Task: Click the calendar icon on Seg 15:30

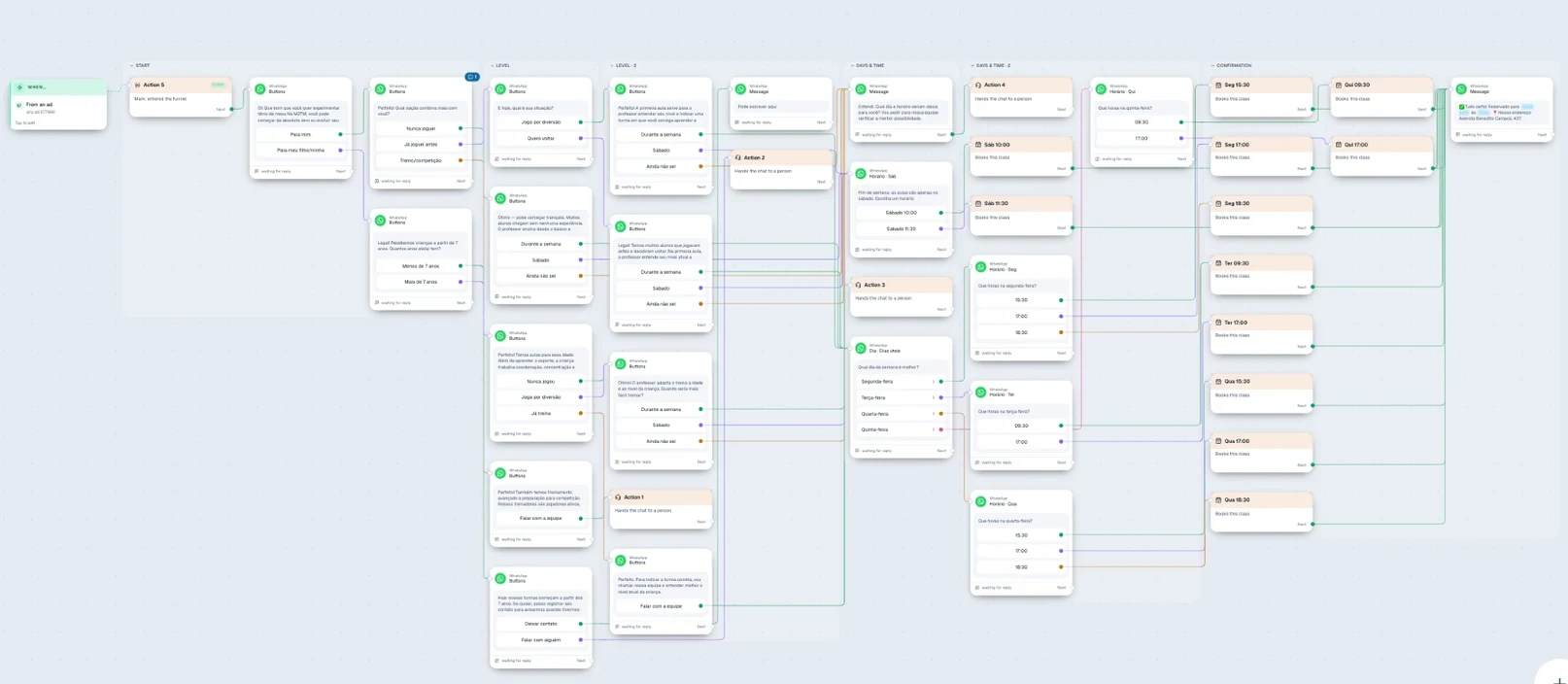Action: 1218,85
